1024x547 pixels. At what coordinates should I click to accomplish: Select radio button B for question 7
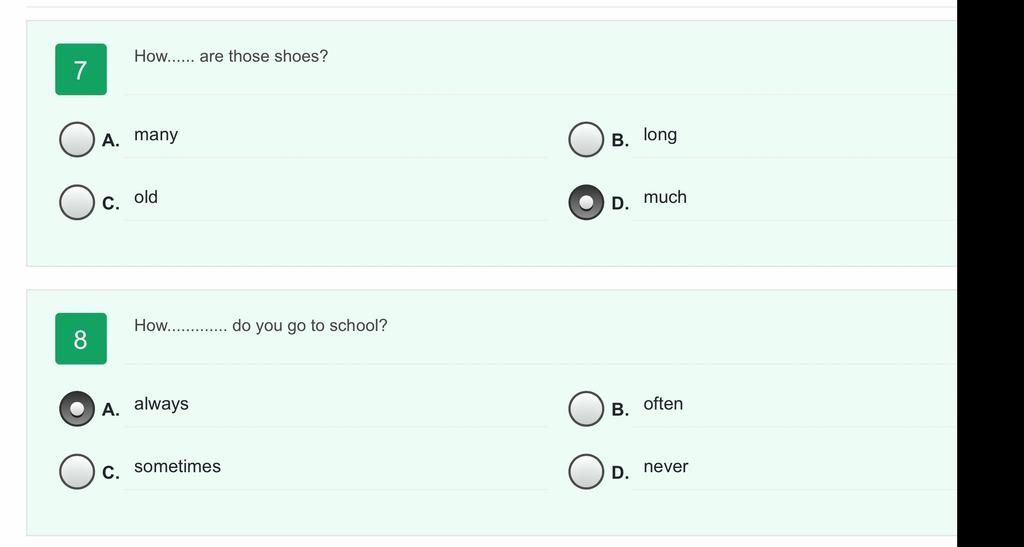click(586, 139)
